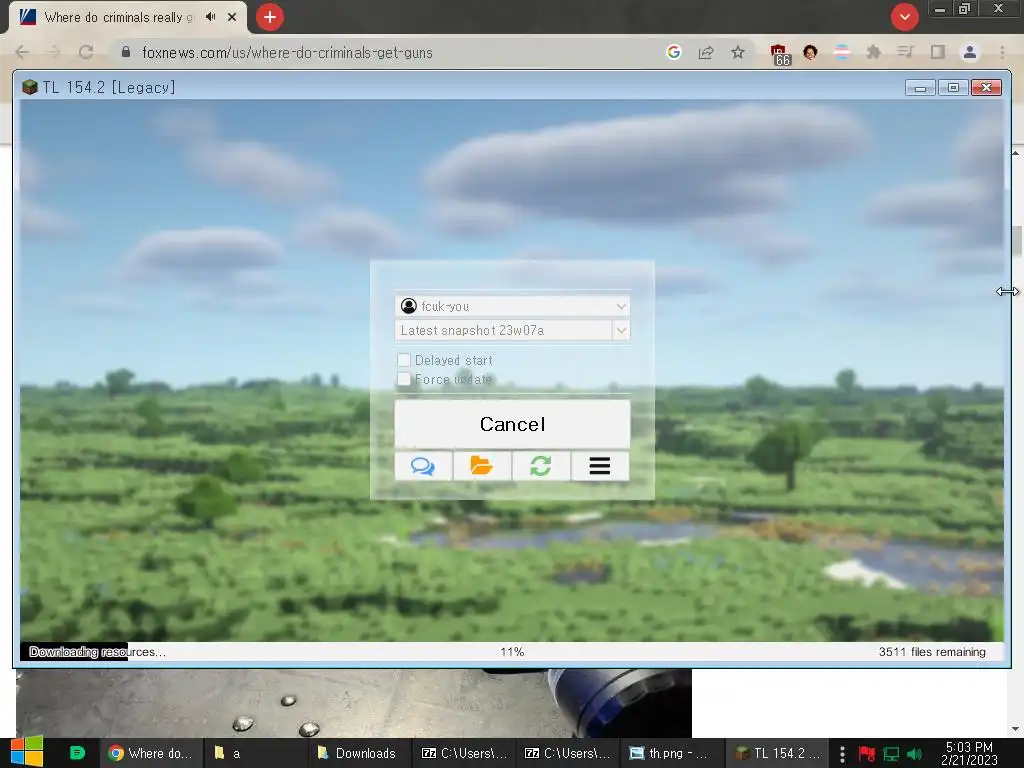The image size is (1024, 768).
Task: Click the green chat app taskbar icon
Action: coord(77,753)
